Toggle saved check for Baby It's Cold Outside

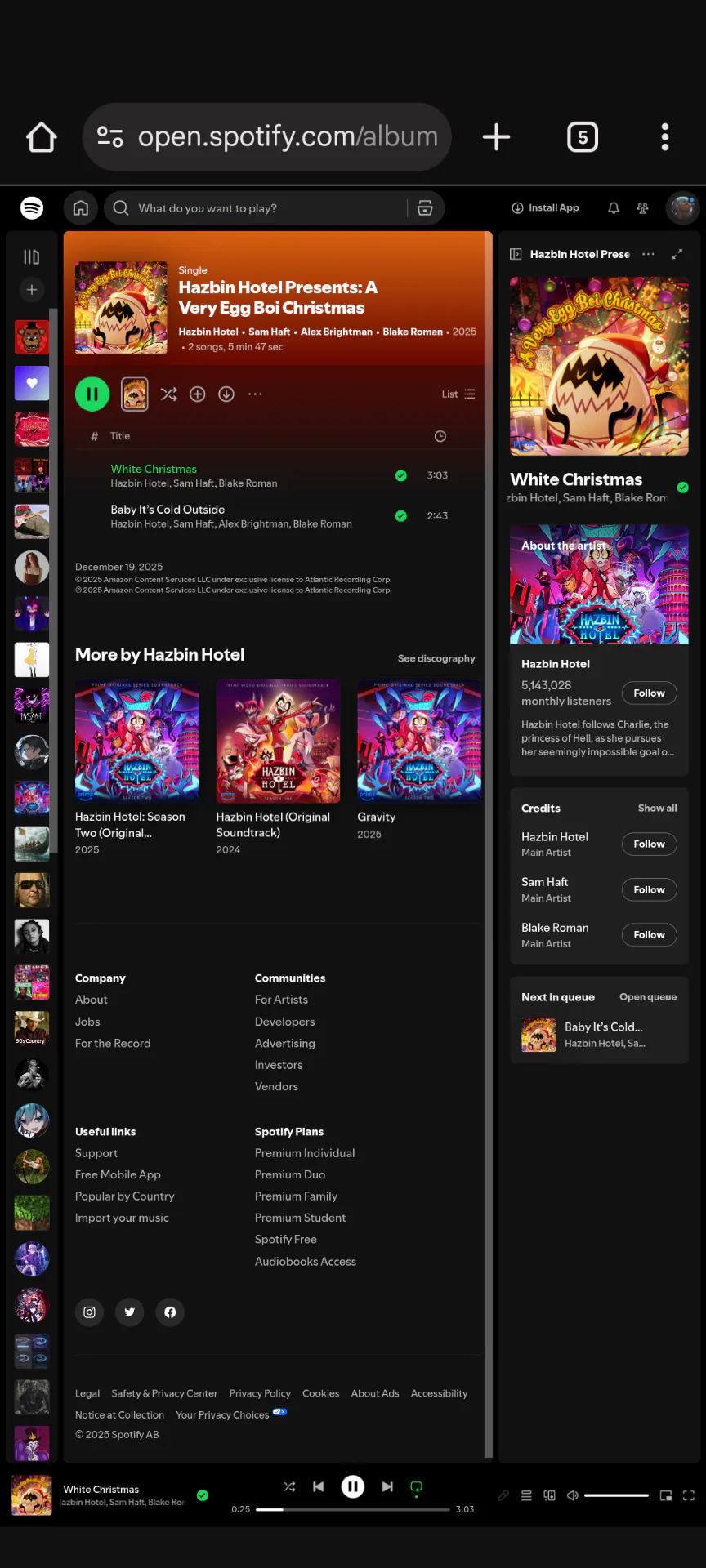click(401, 516)
